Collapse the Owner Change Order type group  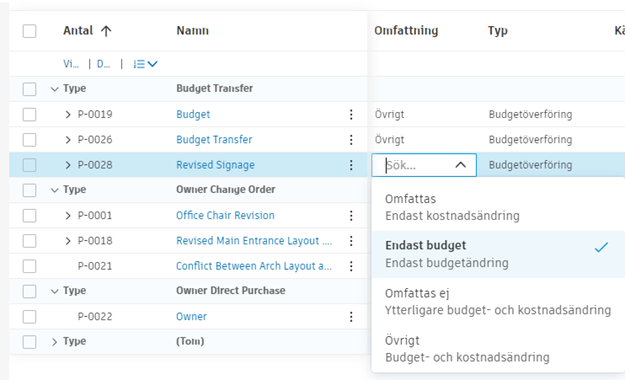(55, 190)
